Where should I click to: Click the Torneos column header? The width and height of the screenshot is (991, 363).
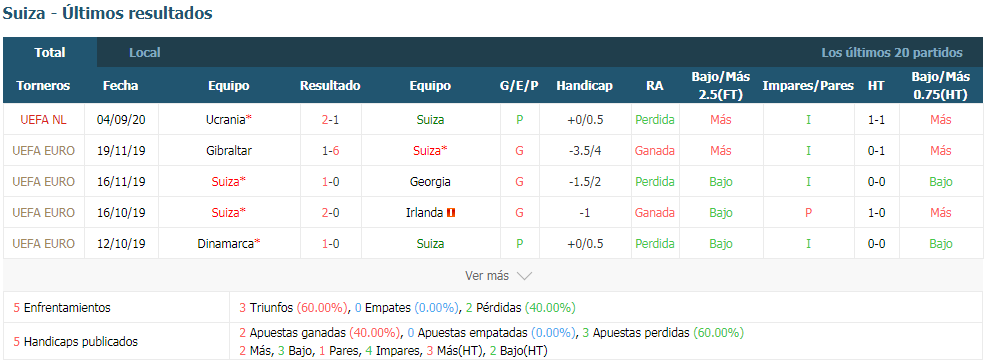(43, 86)
